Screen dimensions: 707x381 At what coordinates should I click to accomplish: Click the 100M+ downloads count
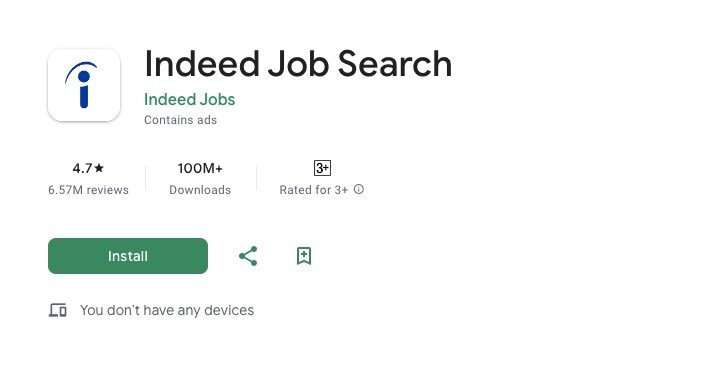click(200, 168)
